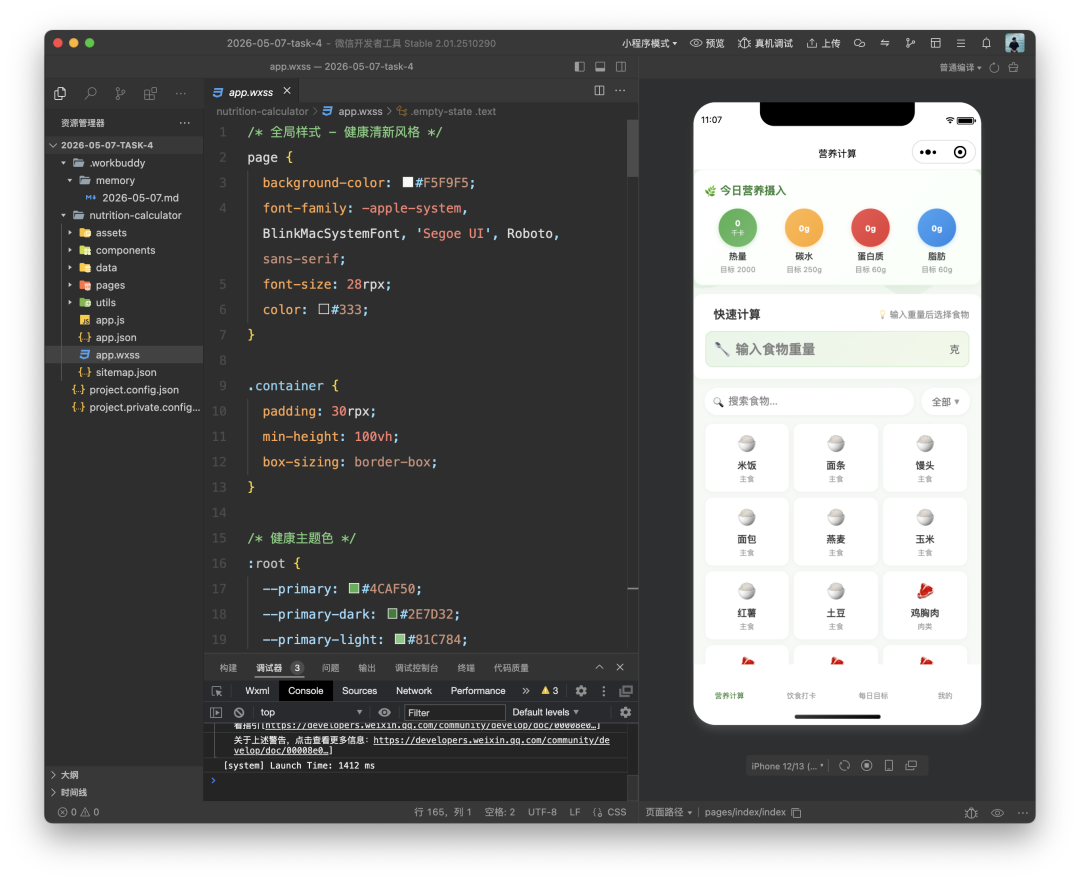Switch to the Performance tab
This screenshot has width=1080, height=882.
point(478,691)
